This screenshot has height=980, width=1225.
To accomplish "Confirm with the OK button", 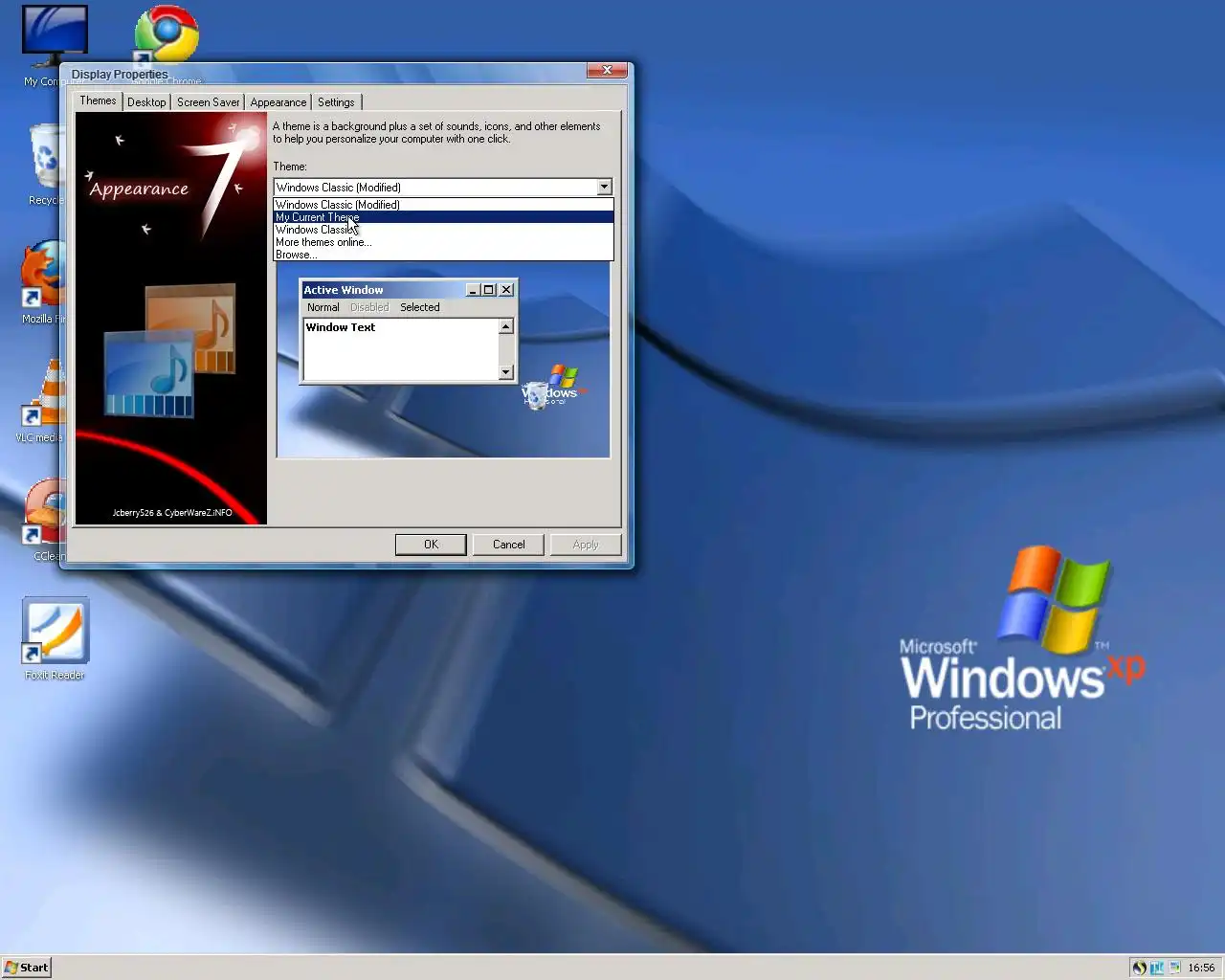I will pos(431,545).
